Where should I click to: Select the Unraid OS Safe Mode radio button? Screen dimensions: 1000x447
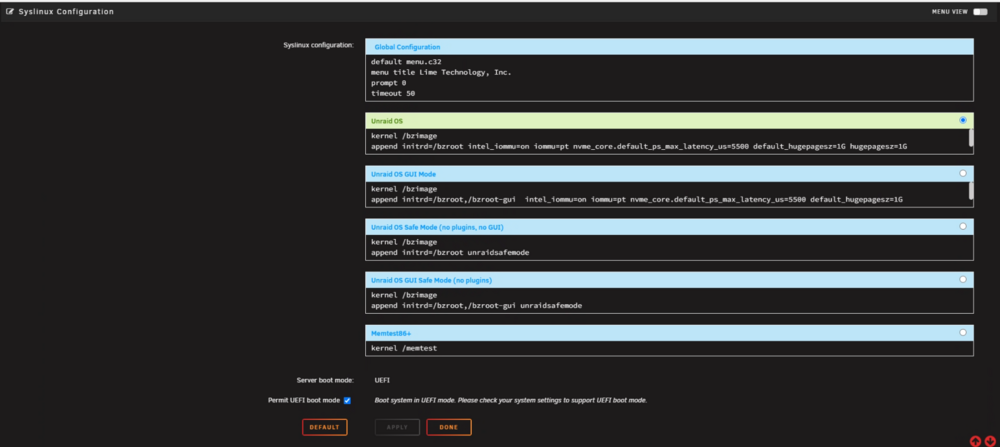(x=962, y=226)
